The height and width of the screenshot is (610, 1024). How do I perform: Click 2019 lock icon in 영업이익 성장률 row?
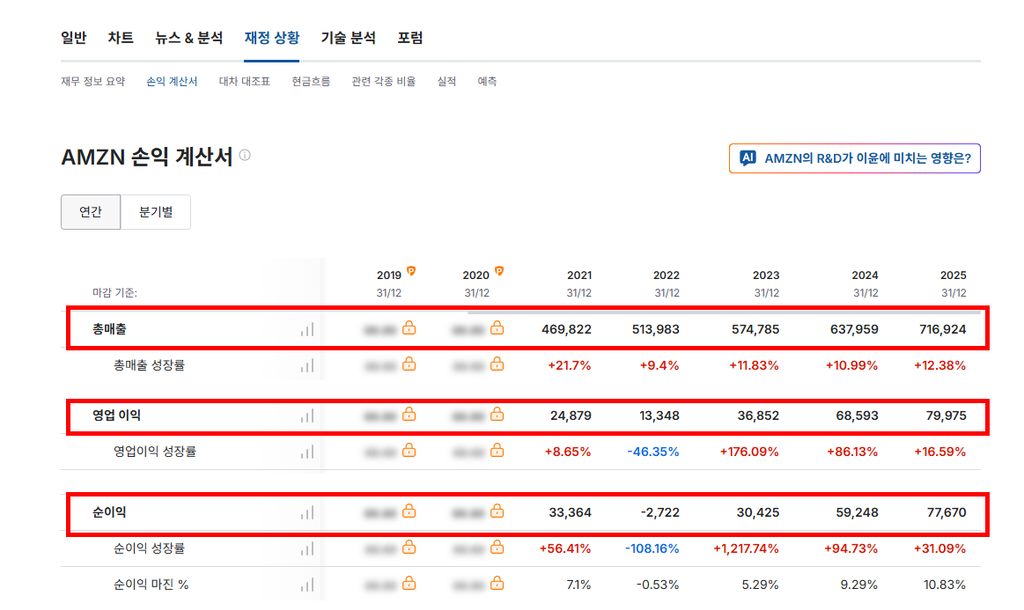tap(409, 450)
